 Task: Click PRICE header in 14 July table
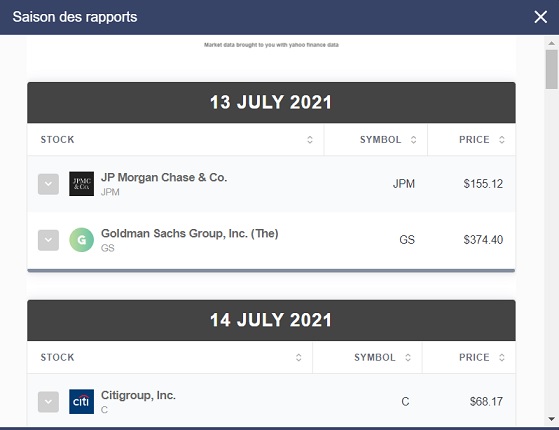(474, 357)
